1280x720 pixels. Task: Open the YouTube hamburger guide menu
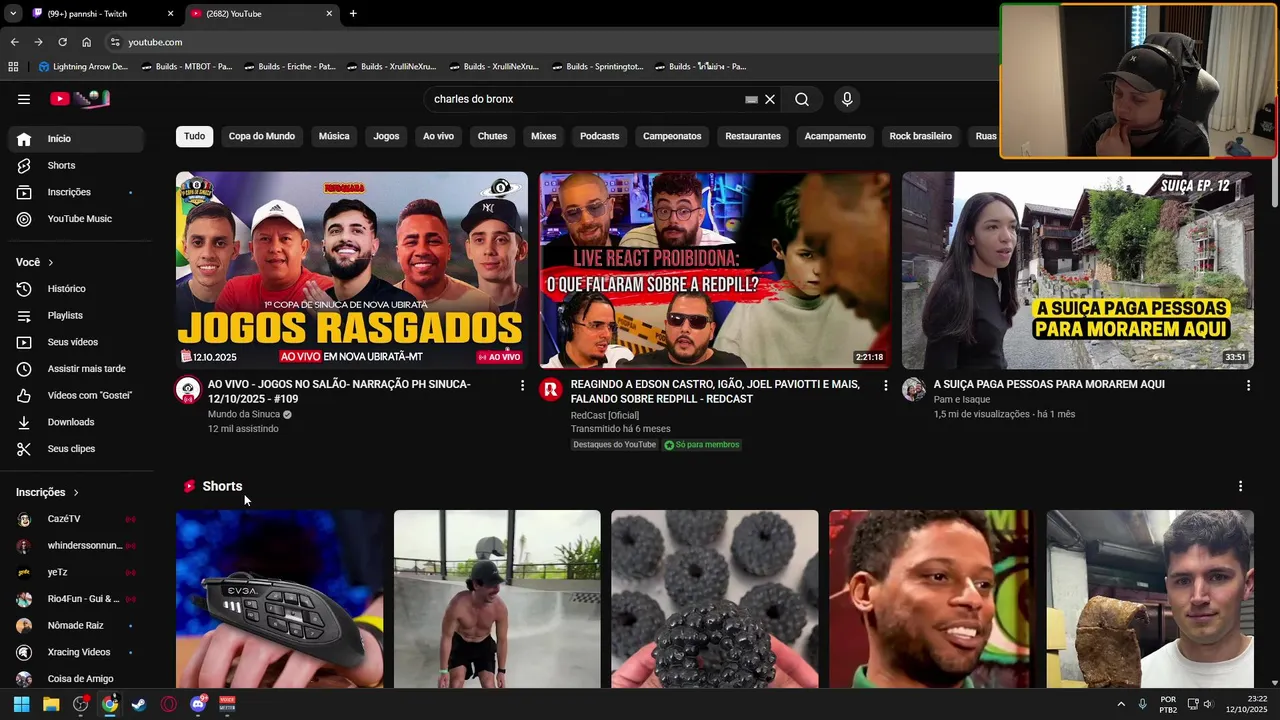point(24,99)
